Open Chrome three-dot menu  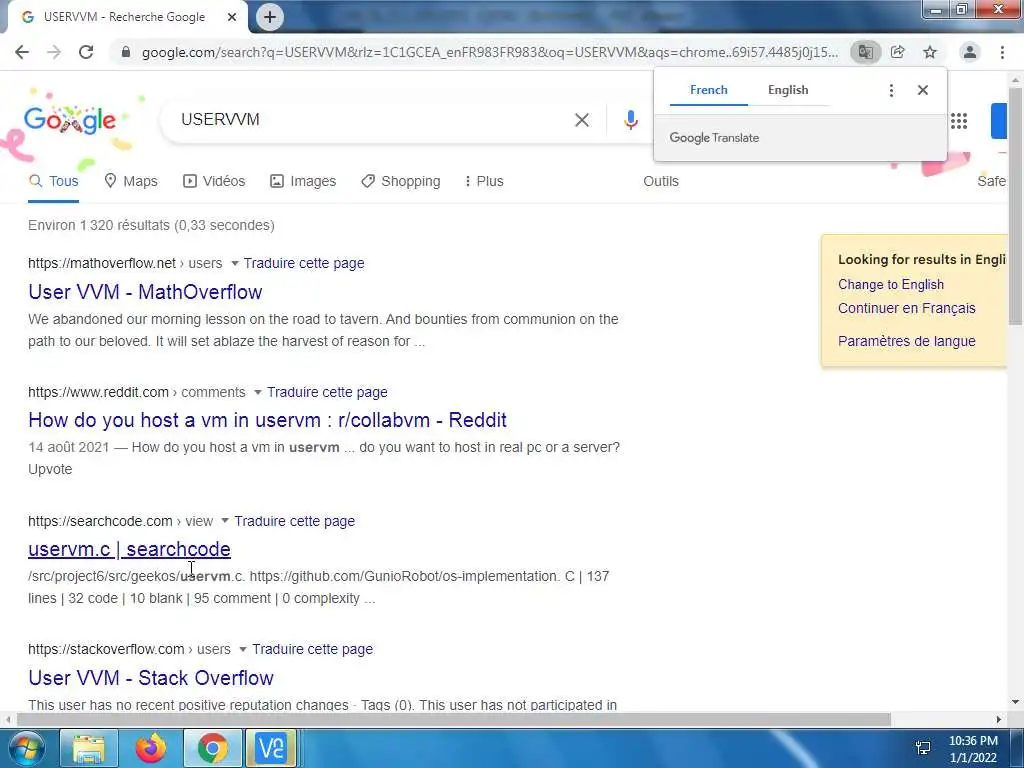(1002, 52)
